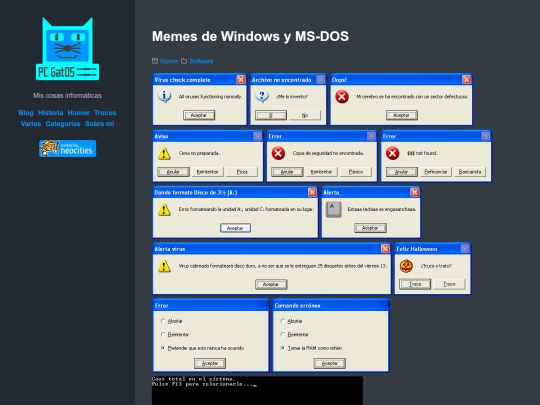Follow the Humor tag link under title

pyautogui.click(x=169, y=61)
